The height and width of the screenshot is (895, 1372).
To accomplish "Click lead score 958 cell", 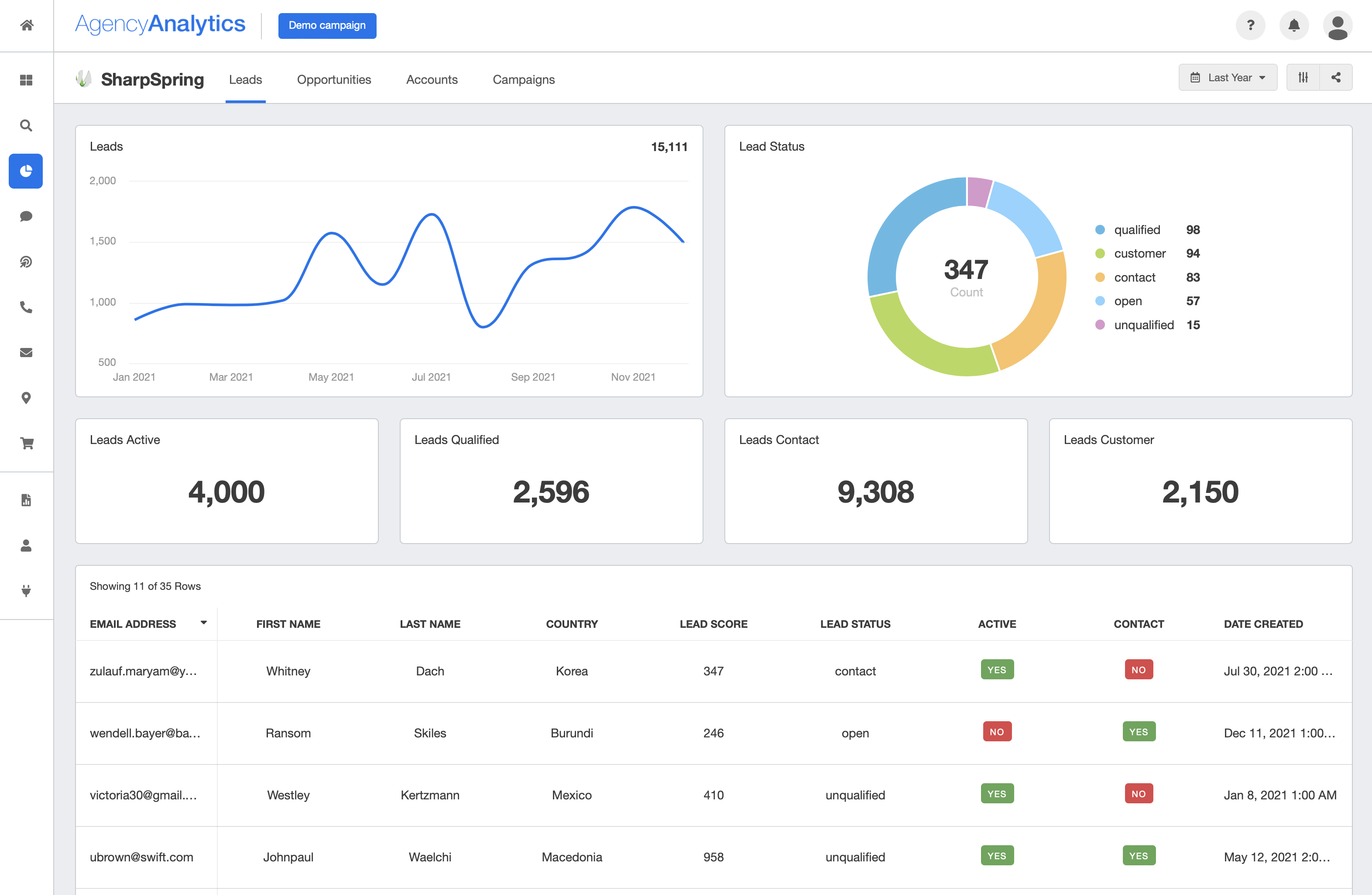I will (713, 857).
